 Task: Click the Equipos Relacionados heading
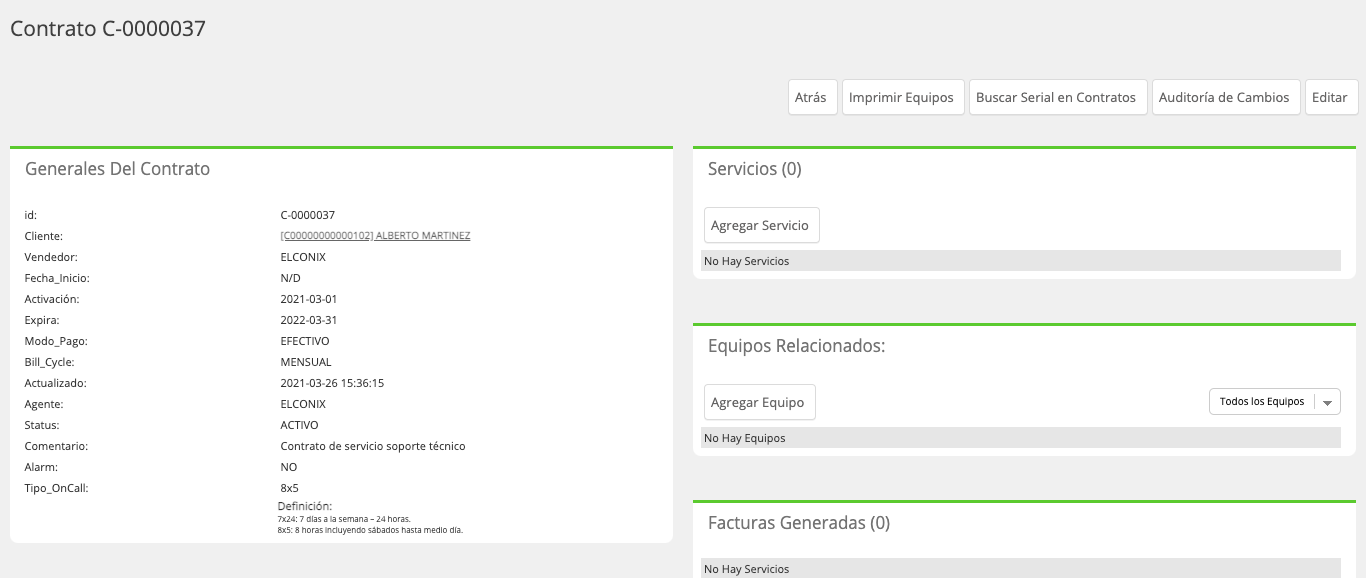[797, 346]
